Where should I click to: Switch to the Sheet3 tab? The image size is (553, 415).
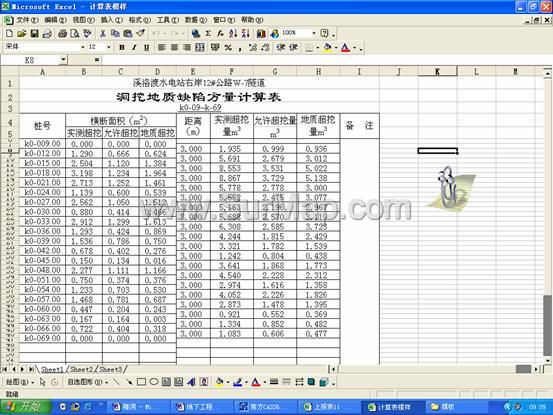[111, 369]
